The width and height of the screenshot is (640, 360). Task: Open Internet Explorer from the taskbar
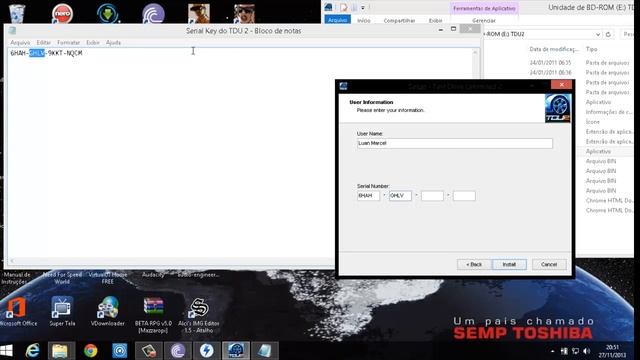[x=32, y=351]
